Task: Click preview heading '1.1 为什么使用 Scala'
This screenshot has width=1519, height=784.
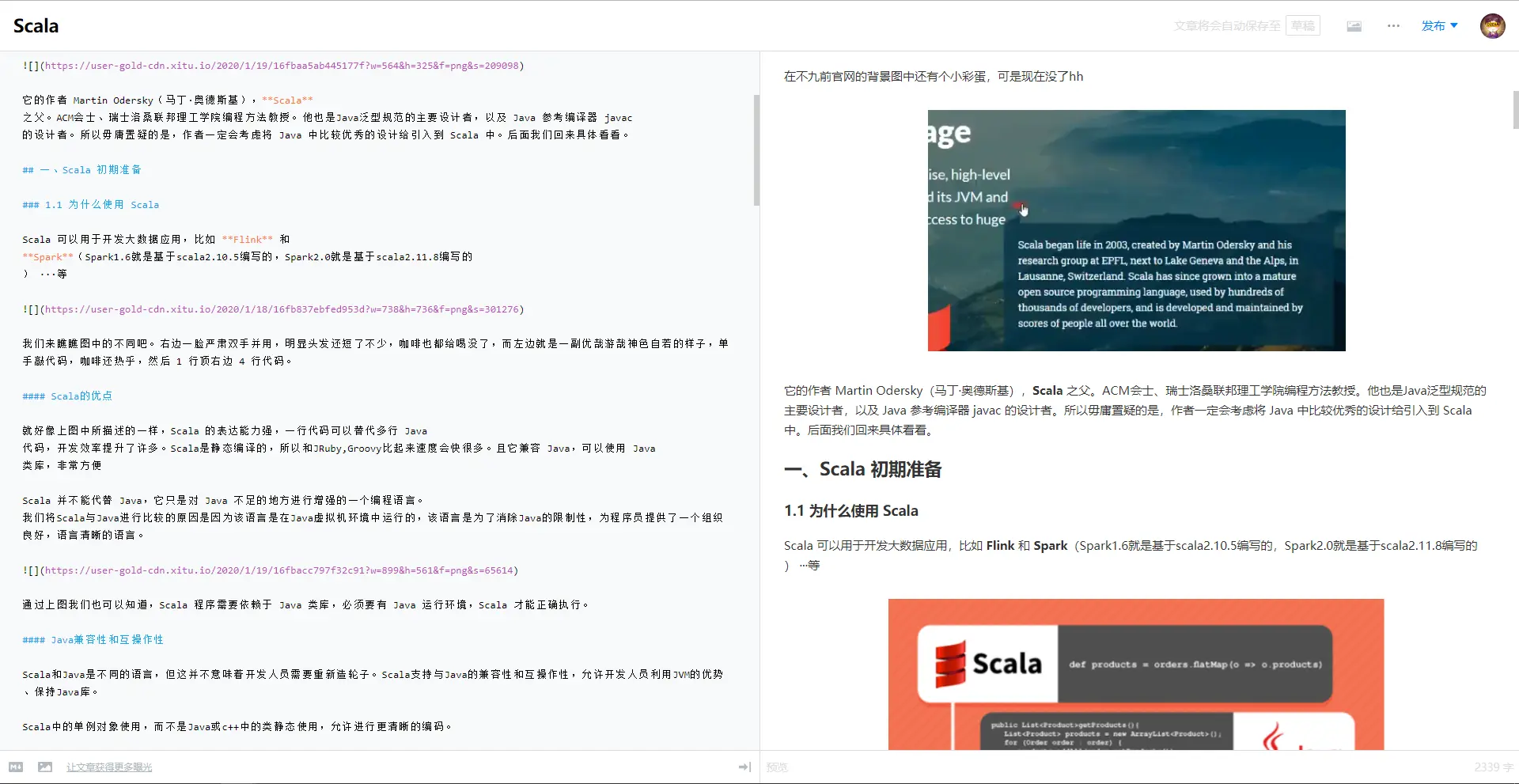Action: 851,511
